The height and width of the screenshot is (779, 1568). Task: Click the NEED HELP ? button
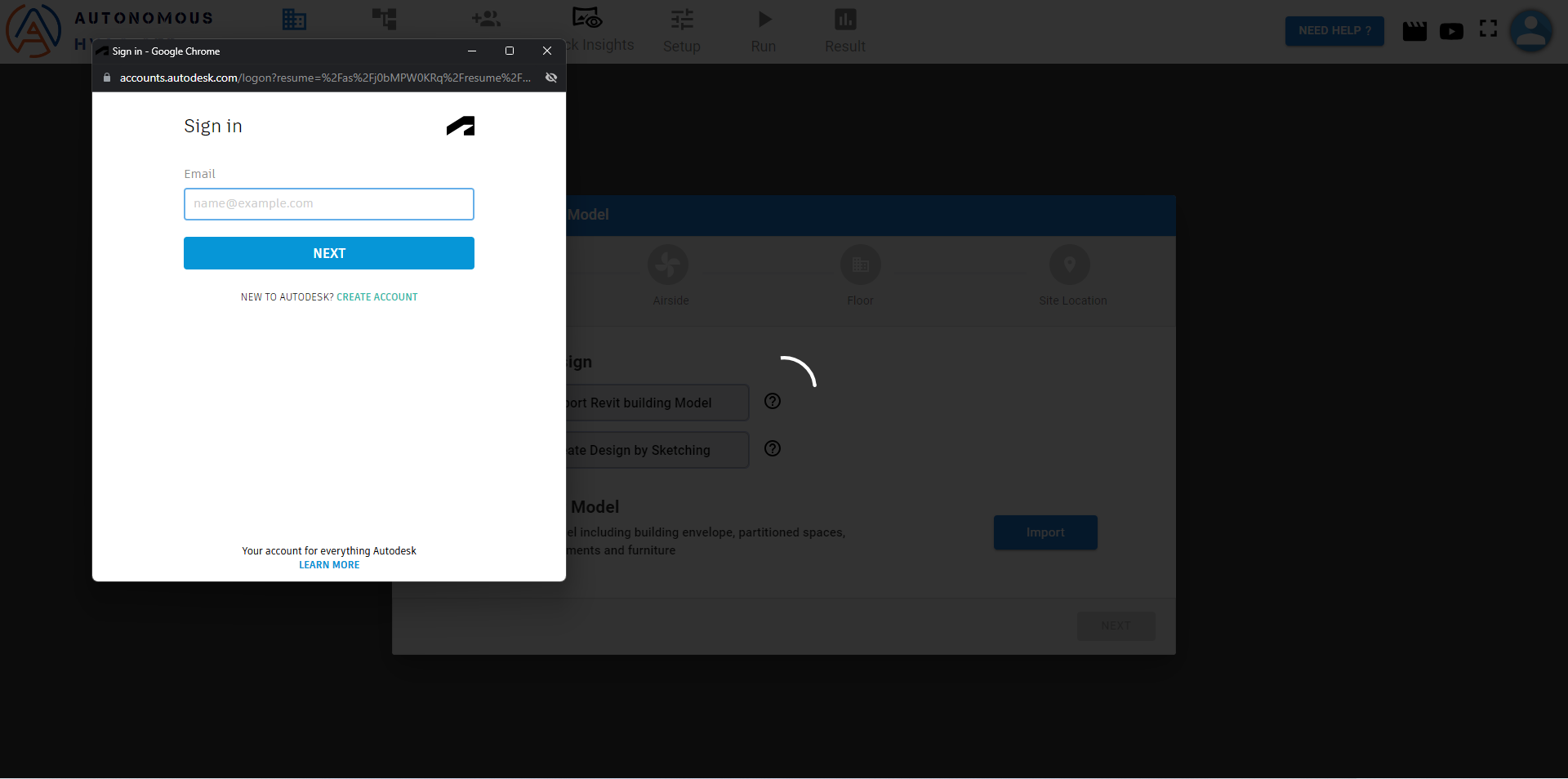coord(1334,31)
